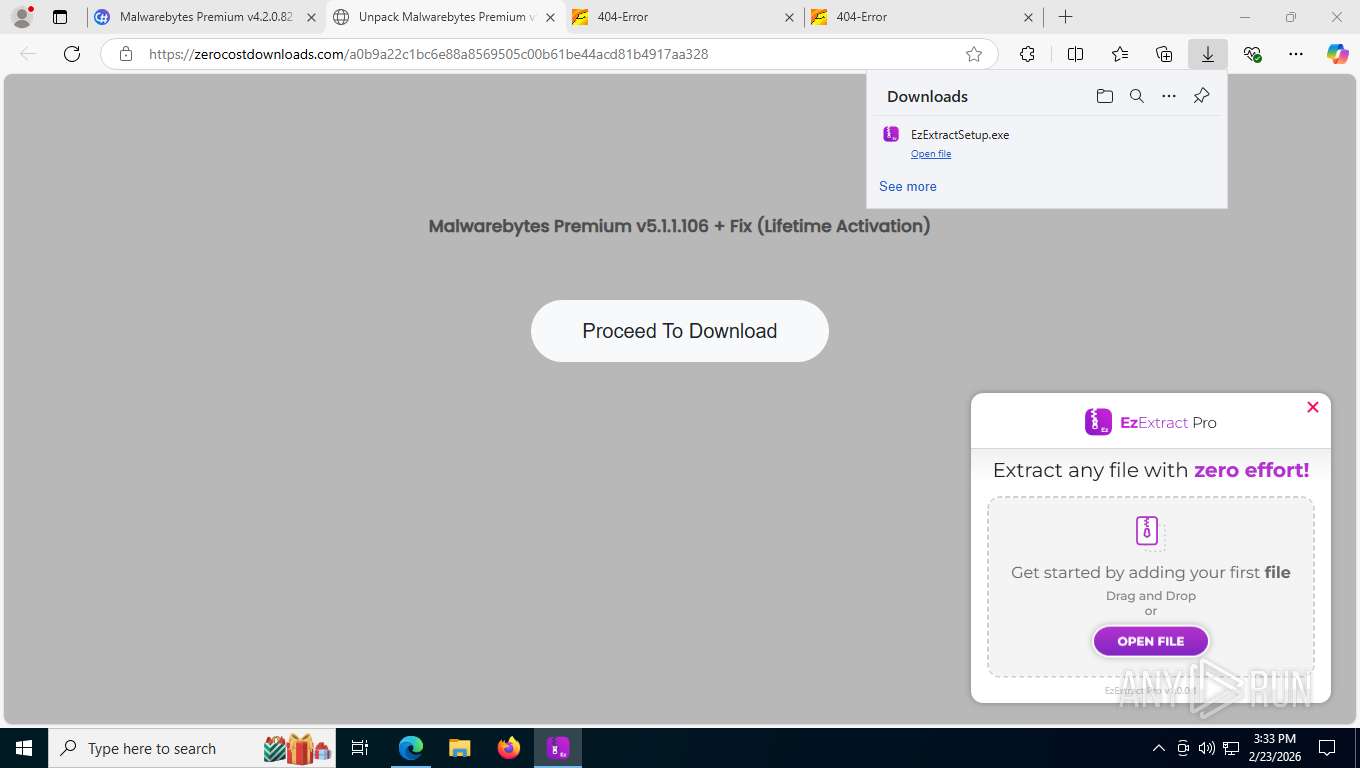Open Copilot sidebar
The height and width of the screenshot is (768, 1360).
tap(1338, 54)
